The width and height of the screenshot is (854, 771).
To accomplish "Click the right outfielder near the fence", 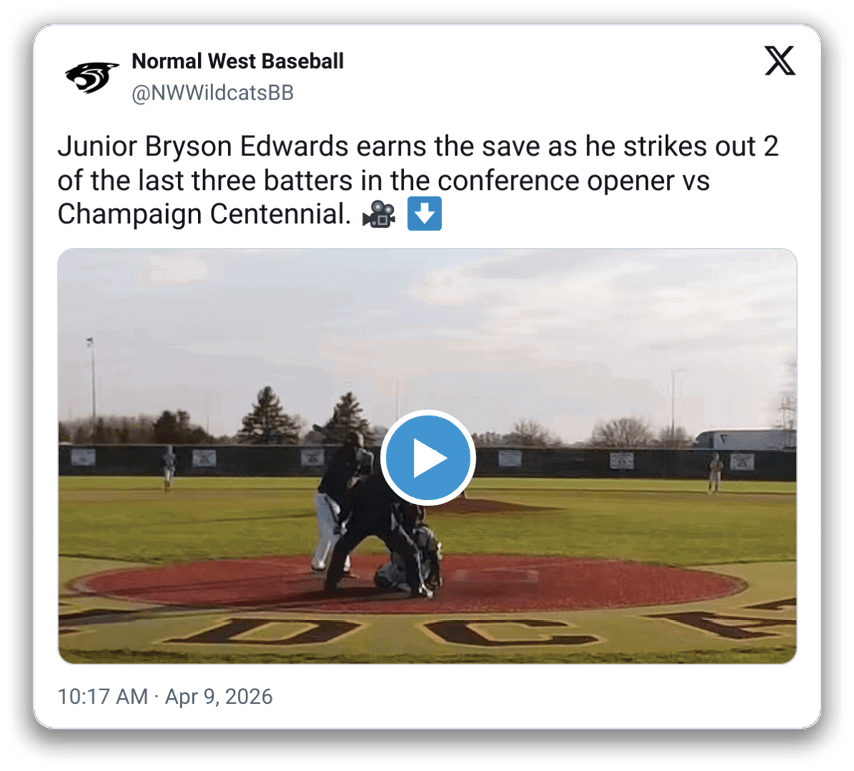I will click(x=715, y=472).
